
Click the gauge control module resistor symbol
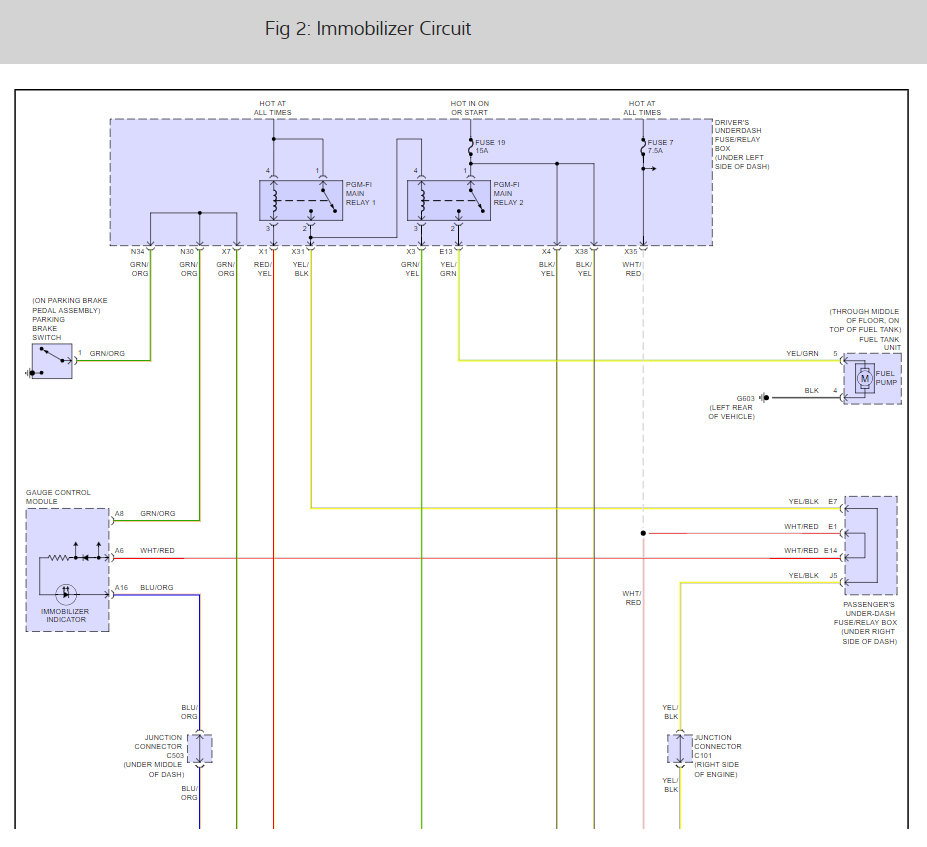(x=58, y=557)
